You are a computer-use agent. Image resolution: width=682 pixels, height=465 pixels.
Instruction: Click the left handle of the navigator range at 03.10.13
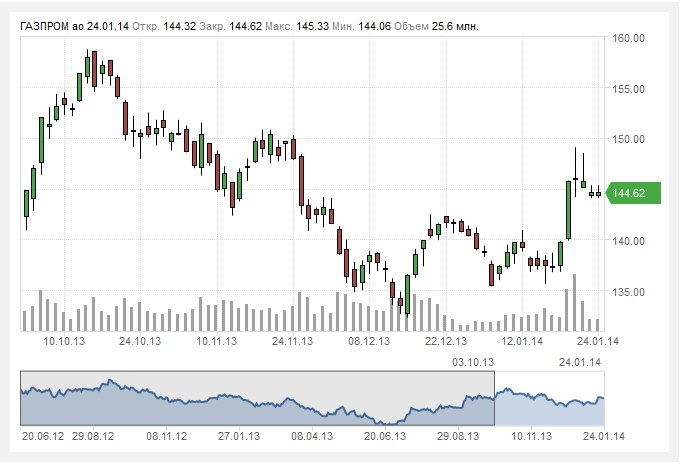pos(495,398)
